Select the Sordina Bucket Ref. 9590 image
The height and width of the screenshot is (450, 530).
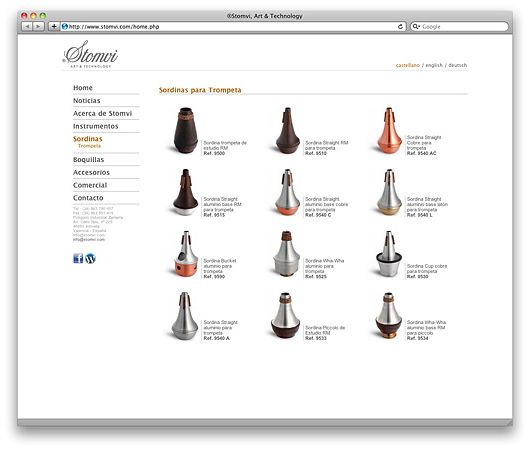[x=186, y=254]
